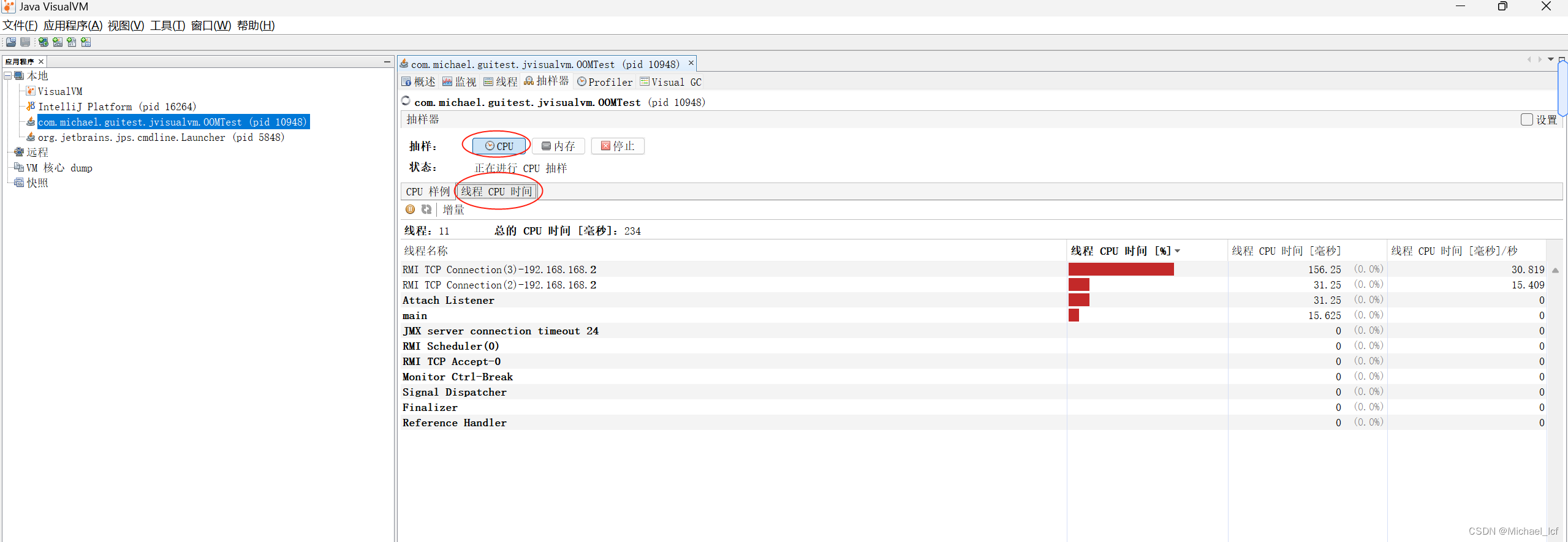Viewport: 1568px width, 542px height.
Task: Click the Java cup icon on OOMTest tab
Action: [404, 64]
